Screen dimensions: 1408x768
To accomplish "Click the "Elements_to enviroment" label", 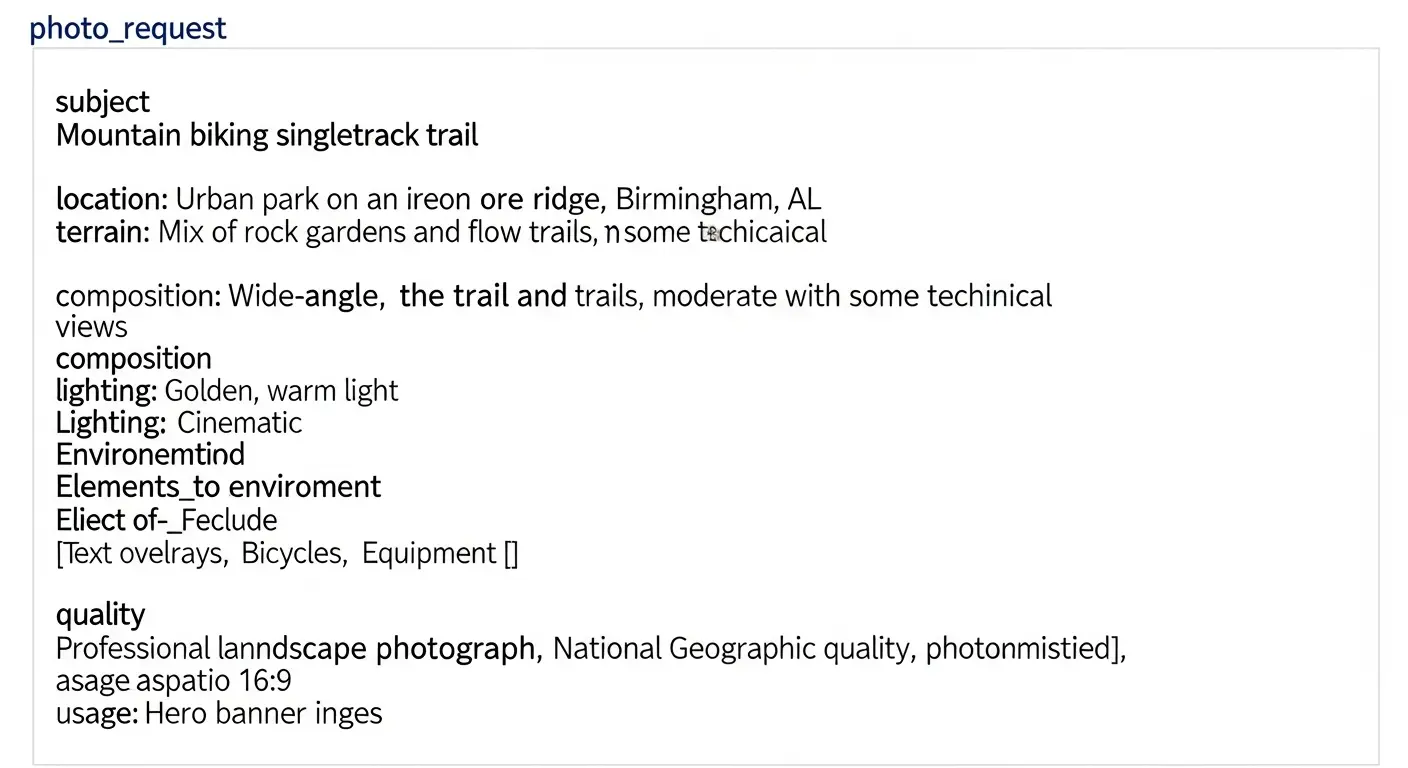I will (218, 487).
